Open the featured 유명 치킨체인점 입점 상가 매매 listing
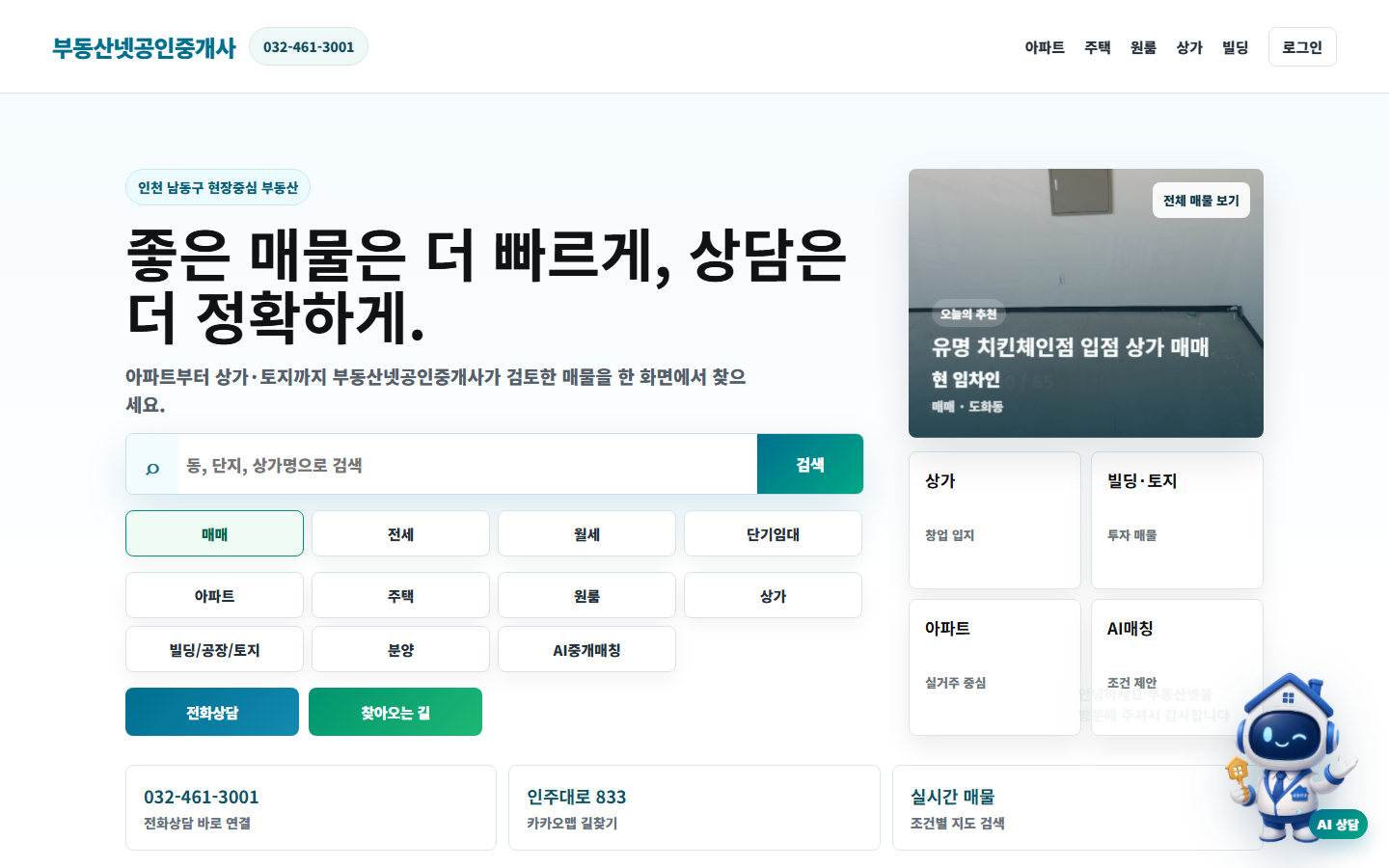This screenshot has height=868, width=1389. coord(1086,303)
